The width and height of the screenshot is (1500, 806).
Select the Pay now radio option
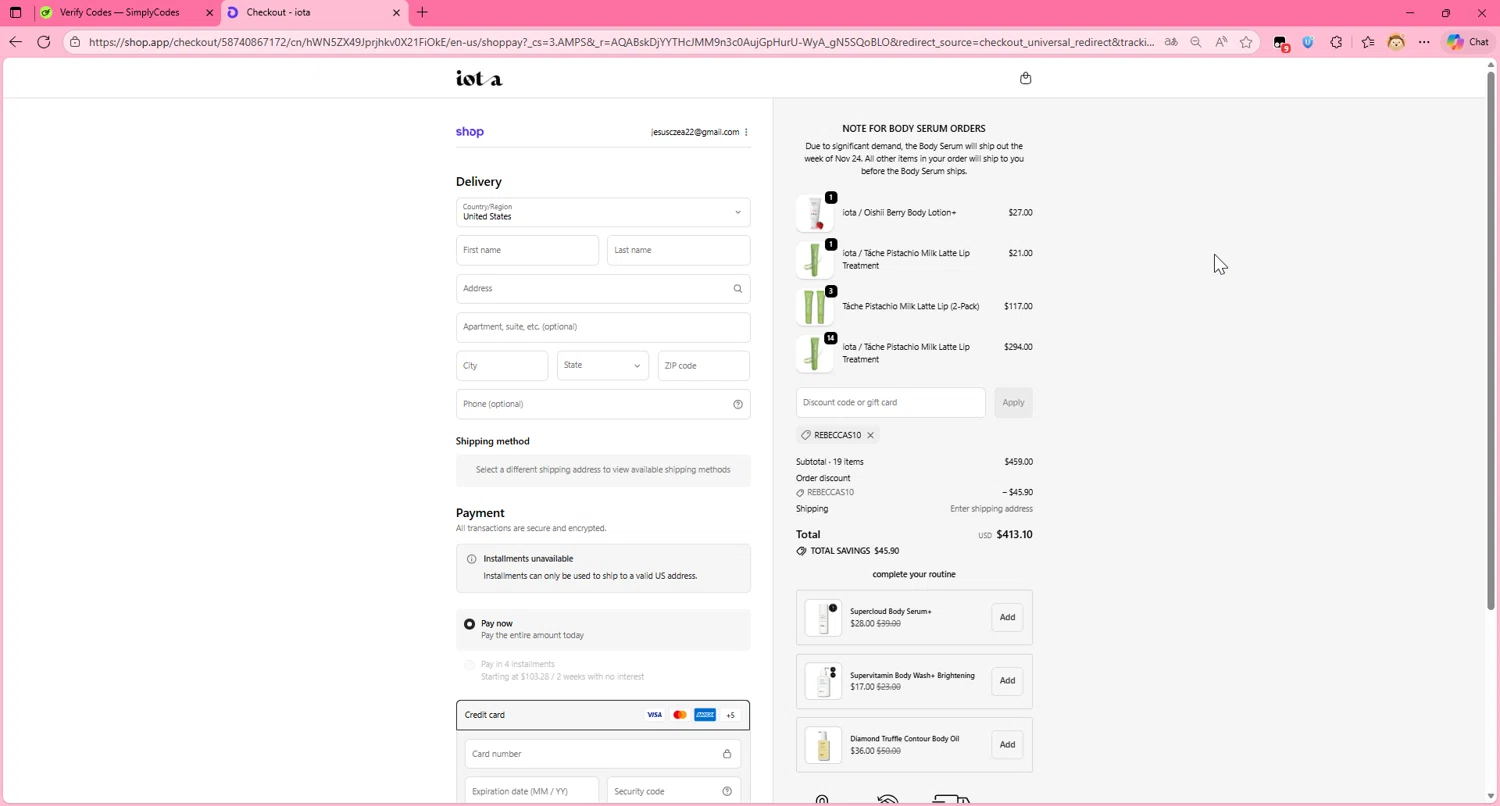[469, 624]
